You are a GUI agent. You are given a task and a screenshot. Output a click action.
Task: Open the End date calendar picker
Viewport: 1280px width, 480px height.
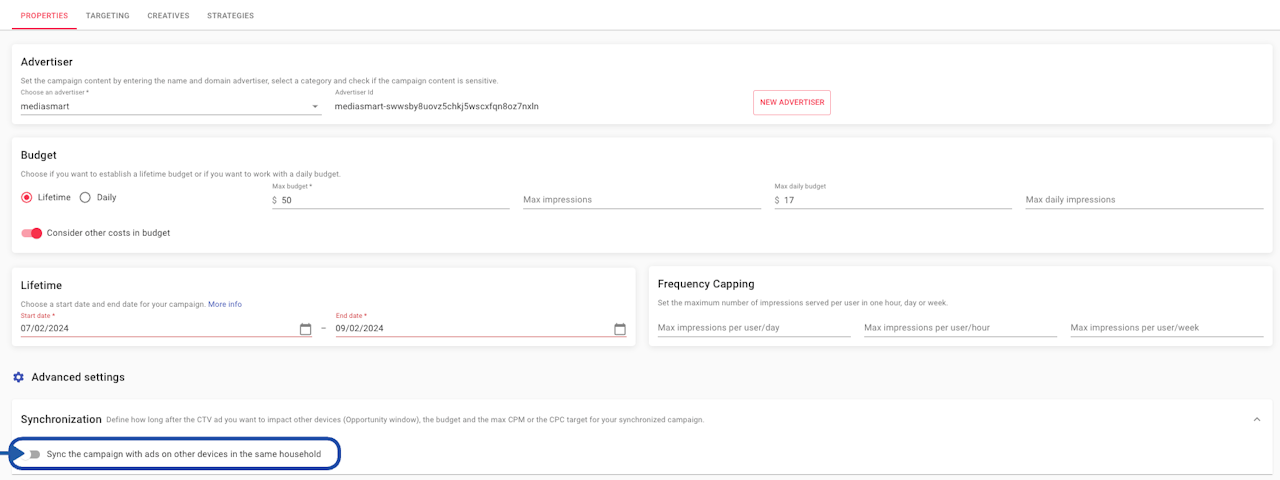click(x=620, y=329)
